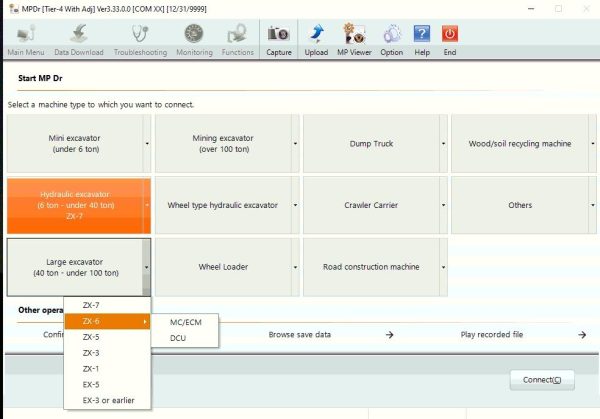Select Mini excavator machine type
Viewport: 600px width, 419px height.
75,143
